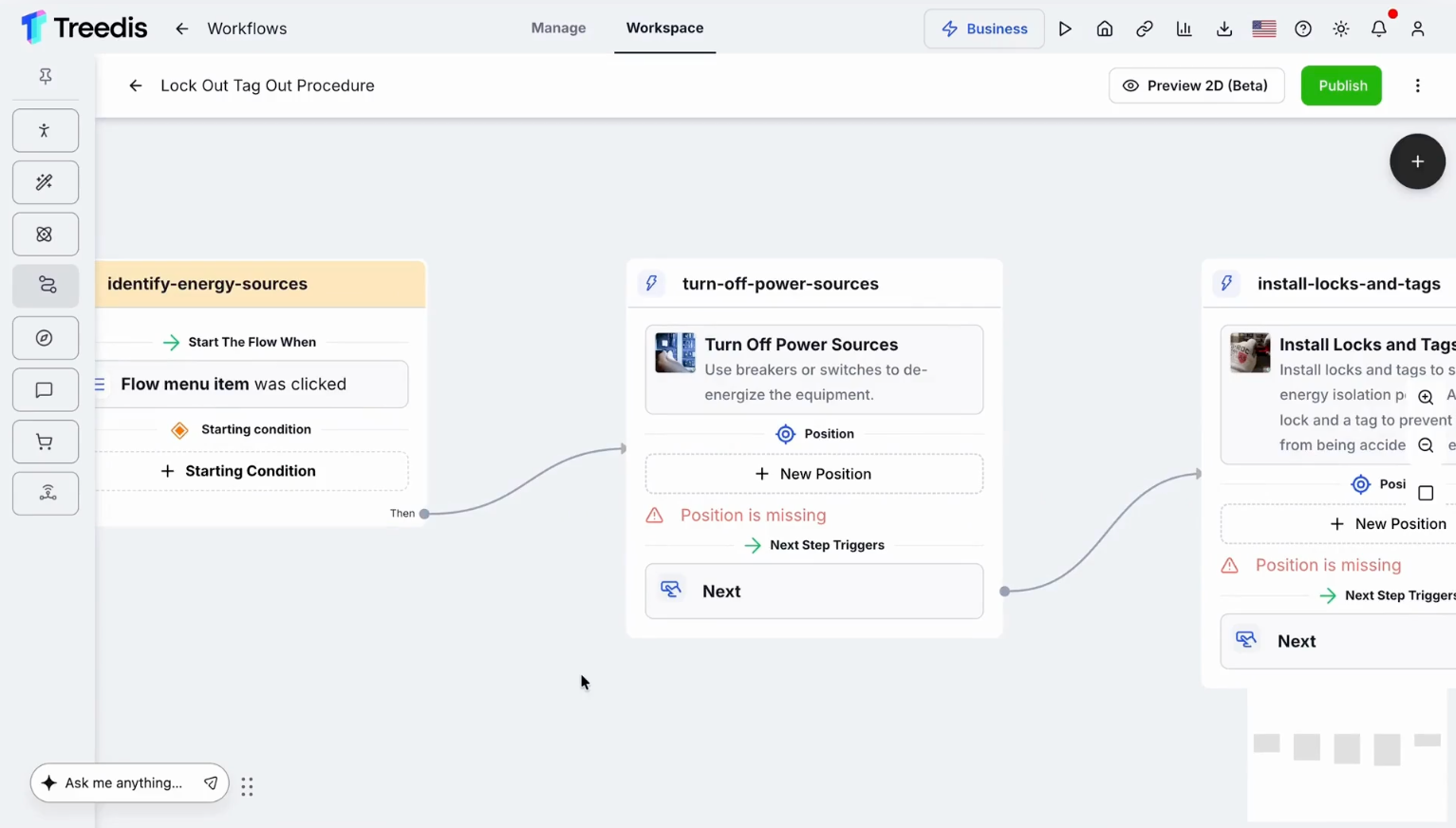The width and height of the screenshot is (1456, 828).
Task: Open the help question mark icon
Action: pos(1303,28)
